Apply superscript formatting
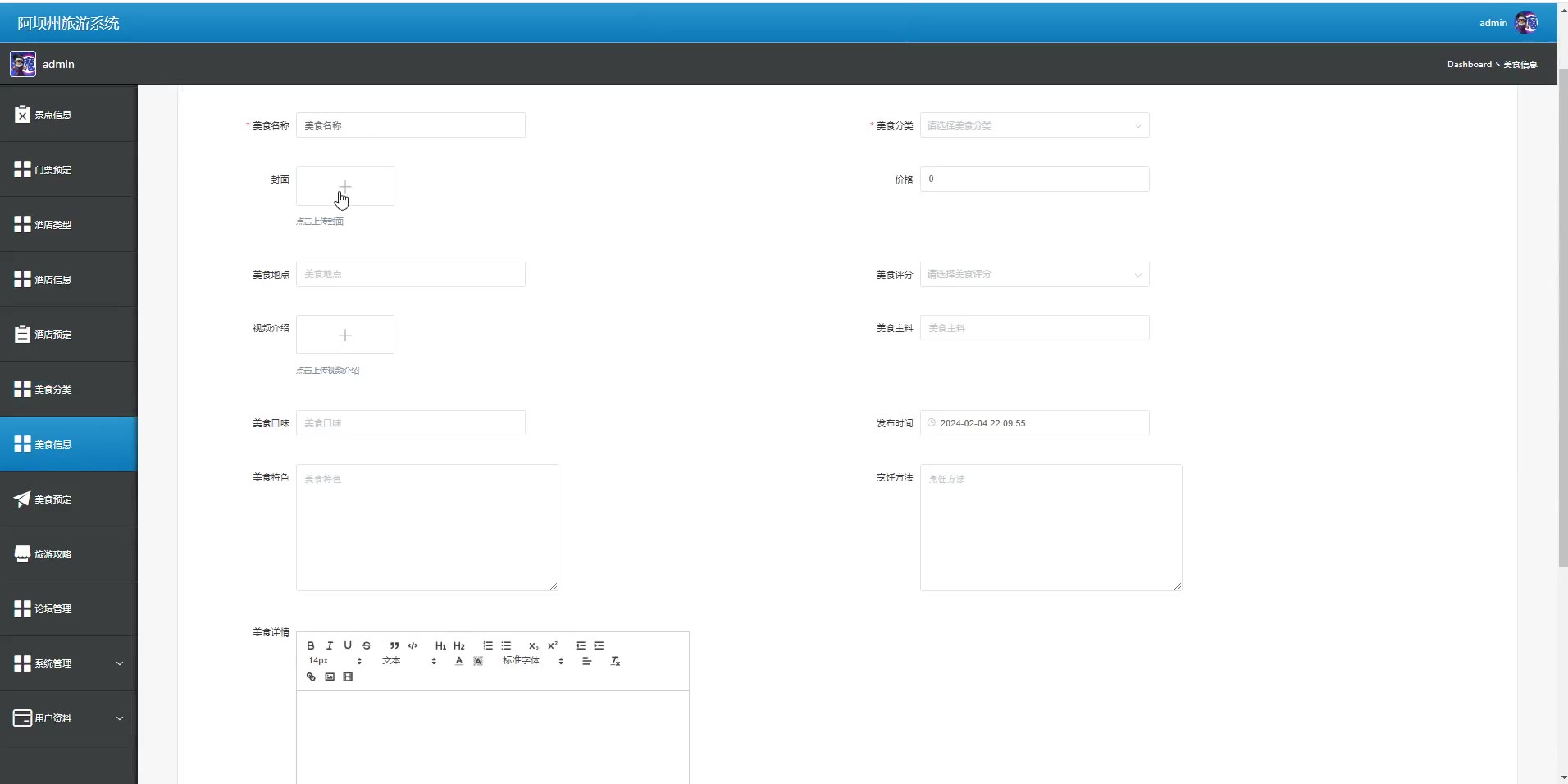 coord(553,645)
